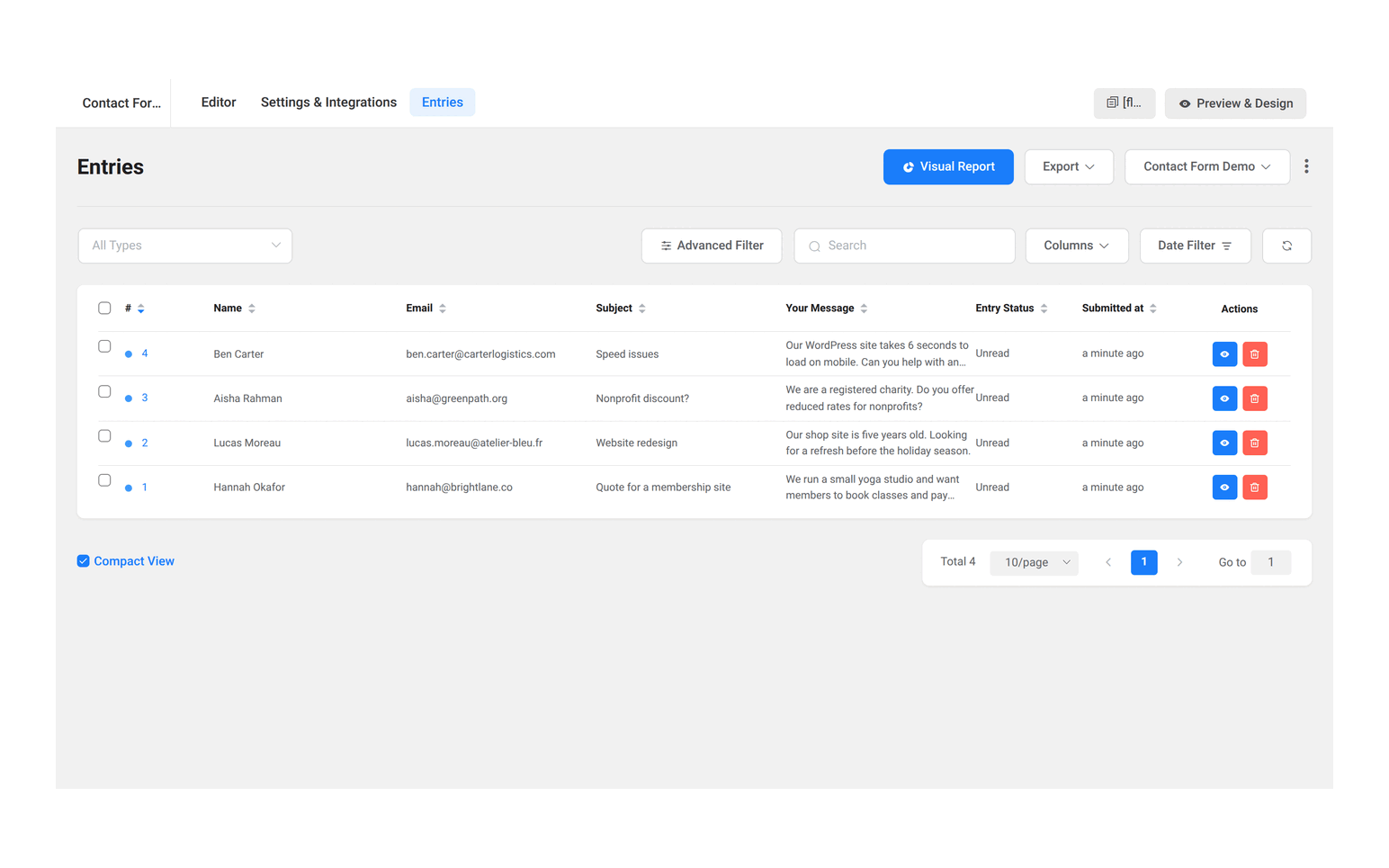Select the checkbox for Lucas Moreau's entry
This screenshot has height=868, width=1389.
pos(104,435)
